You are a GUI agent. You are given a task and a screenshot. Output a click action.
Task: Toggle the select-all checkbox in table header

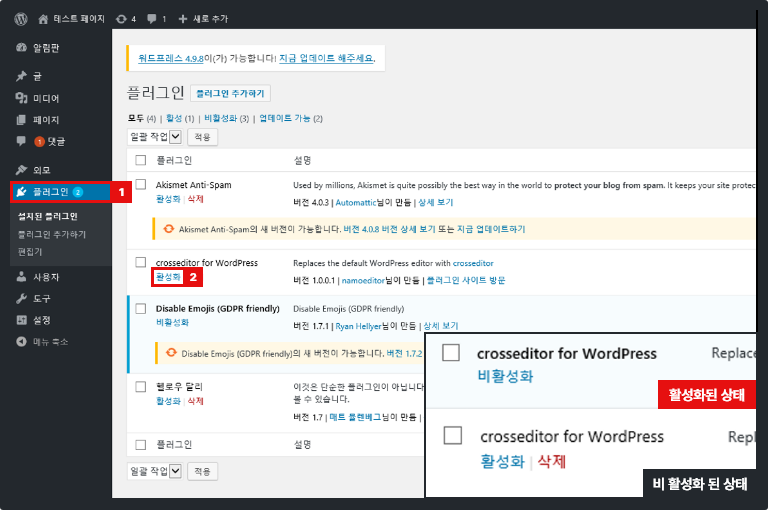coord(141,160)
